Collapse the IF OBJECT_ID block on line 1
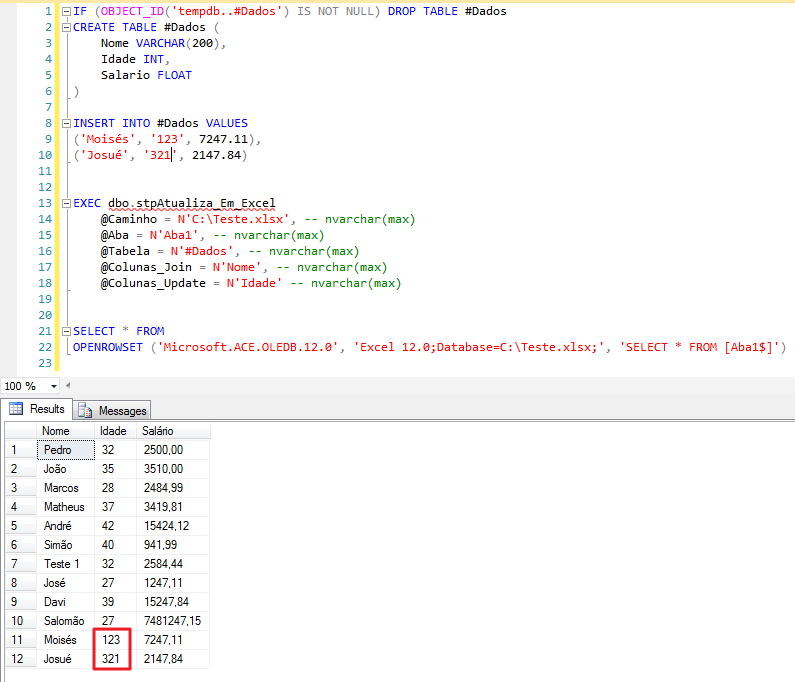This screenshot has width=795, height=682. tap(66, 11)
